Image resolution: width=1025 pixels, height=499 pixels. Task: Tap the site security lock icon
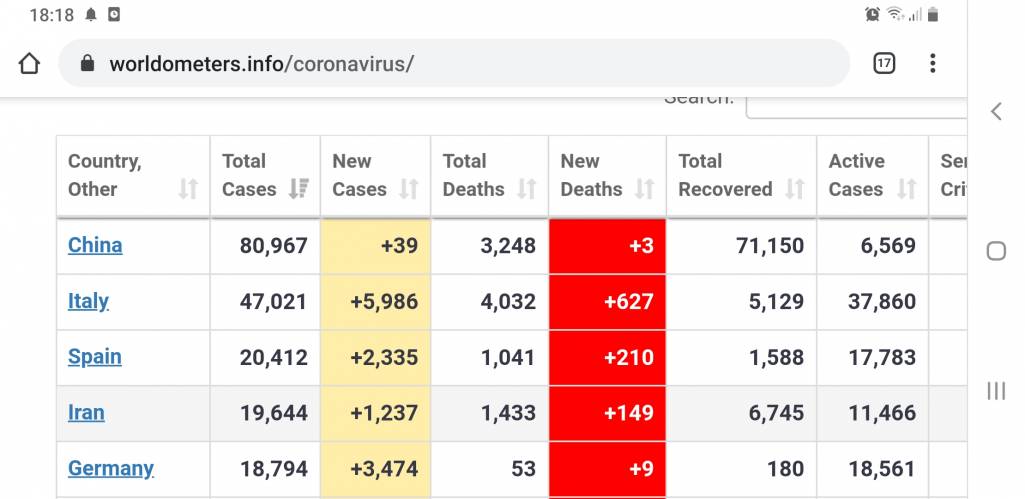click(x=87, y=64)
